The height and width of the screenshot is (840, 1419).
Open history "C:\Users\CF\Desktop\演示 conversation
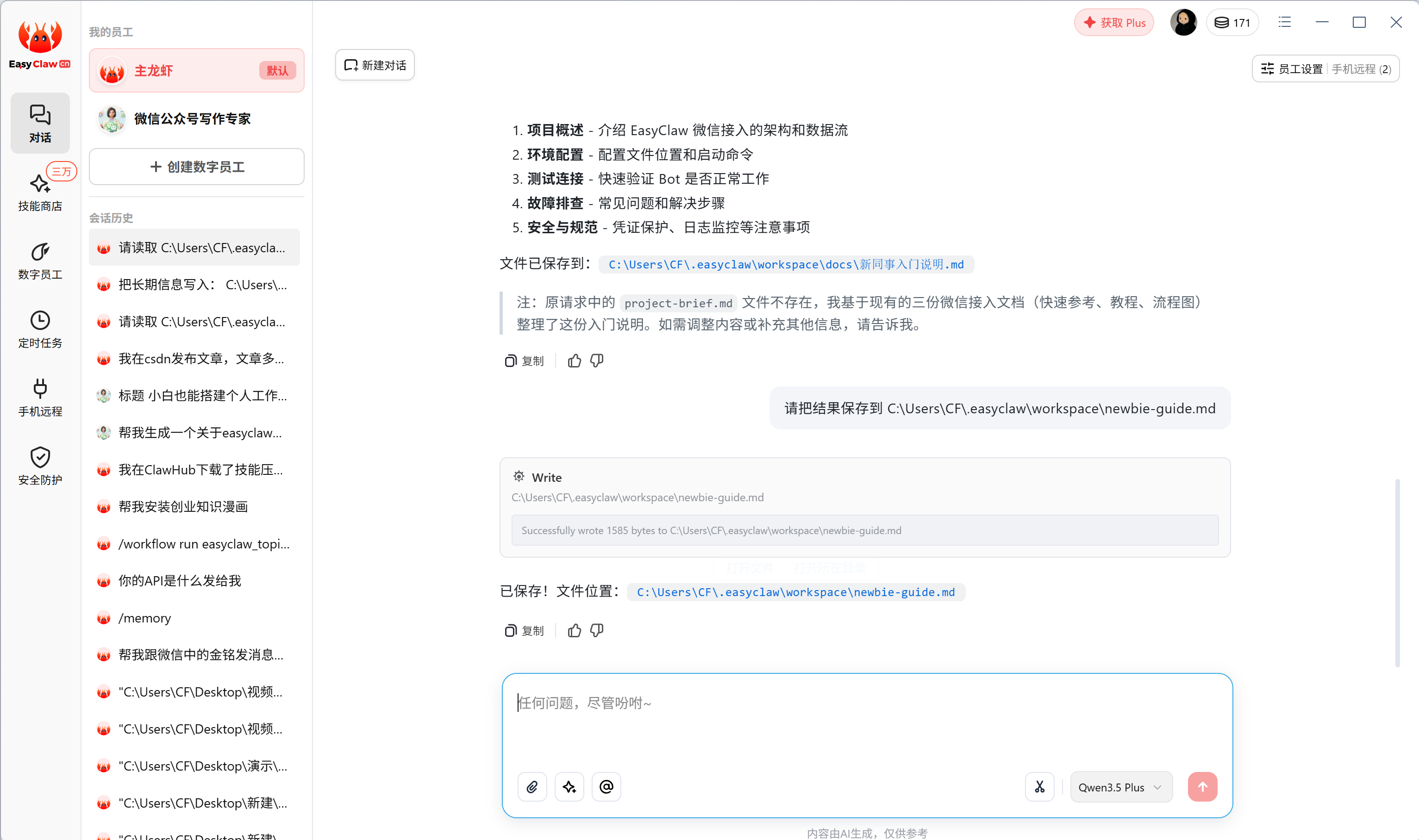point(194,766)
